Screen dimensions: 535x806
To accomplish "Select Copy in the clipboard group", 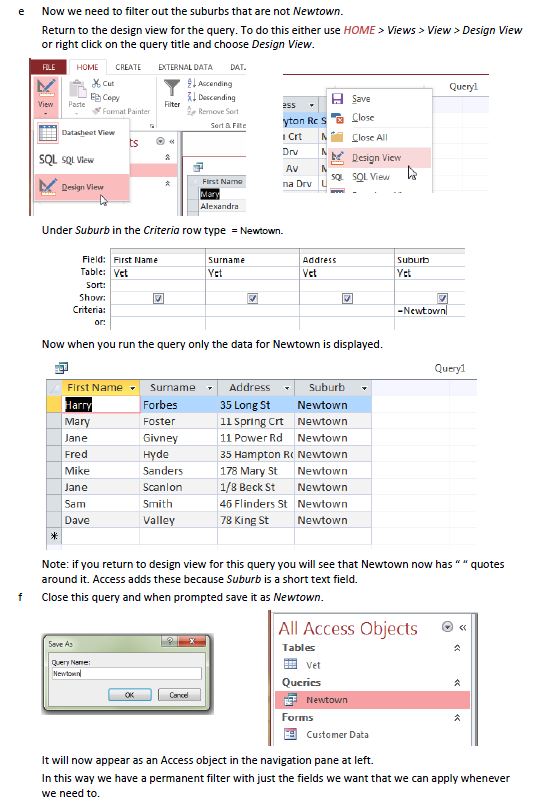I will coord(105,97).
